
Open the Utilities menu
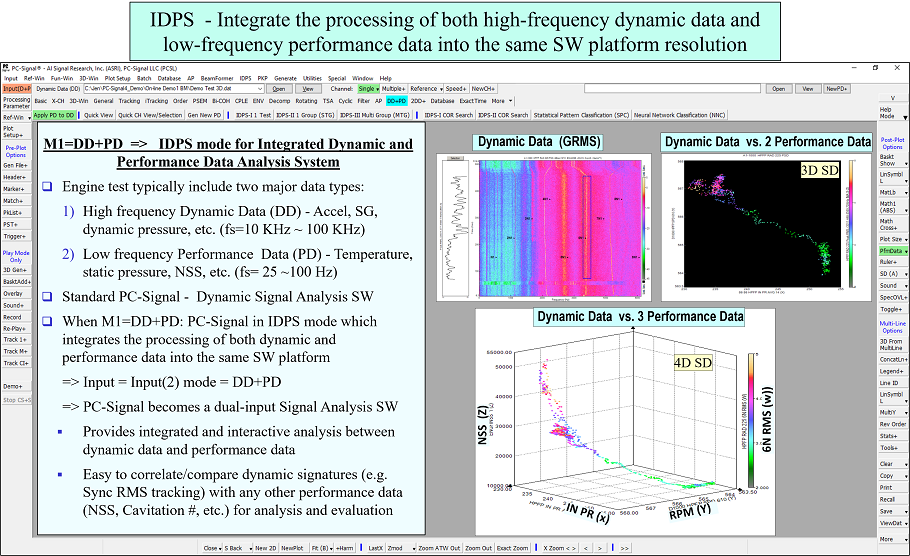312,78
